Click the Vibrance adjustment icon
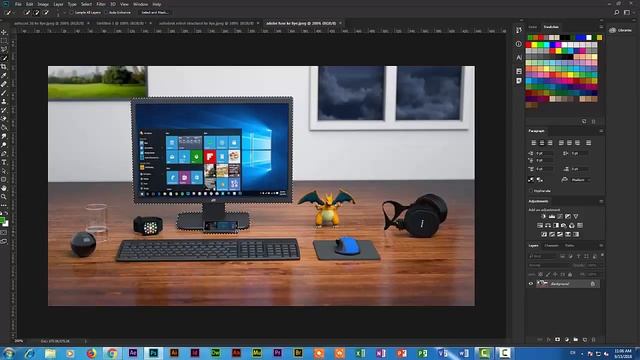Image resolution: width=640 pixels, height=360 pixels. (x=576, y=216)
